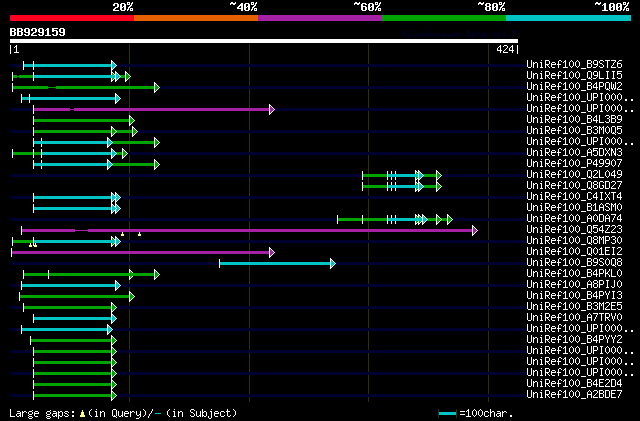The height and width of the screenshot is (421, 640).
Task: Click the query end position 424 label
Action: coord(505,49)
